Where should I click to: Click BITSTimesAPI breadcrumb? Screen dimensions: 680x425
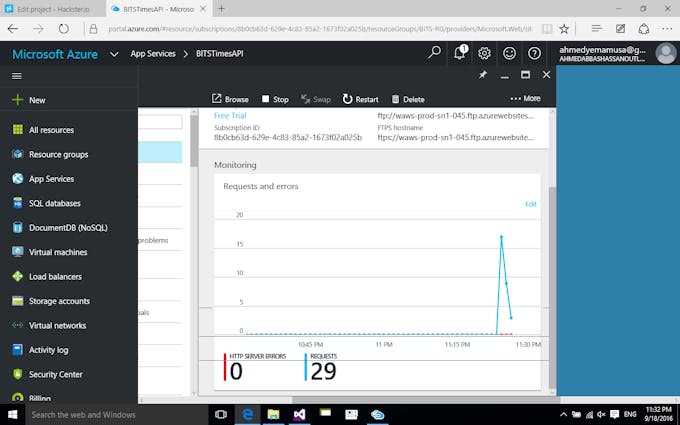pyautogui.click(x=219, y=54)
